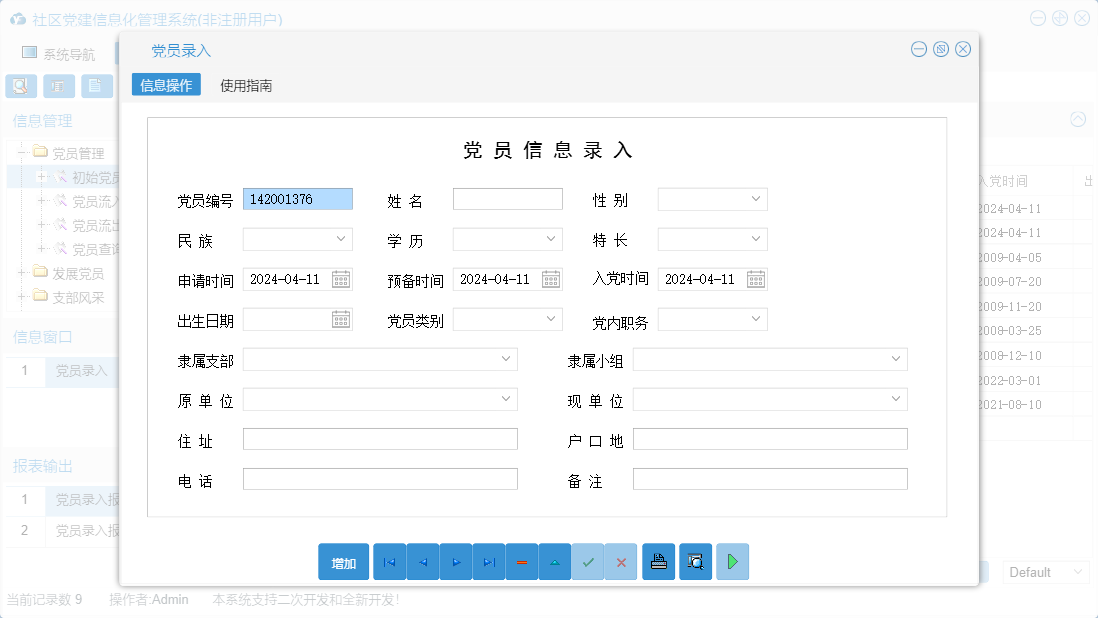The image size is (1098, 618).
Task: Open print preview with the magnifier document icon
Action: [x=694, y=562]
